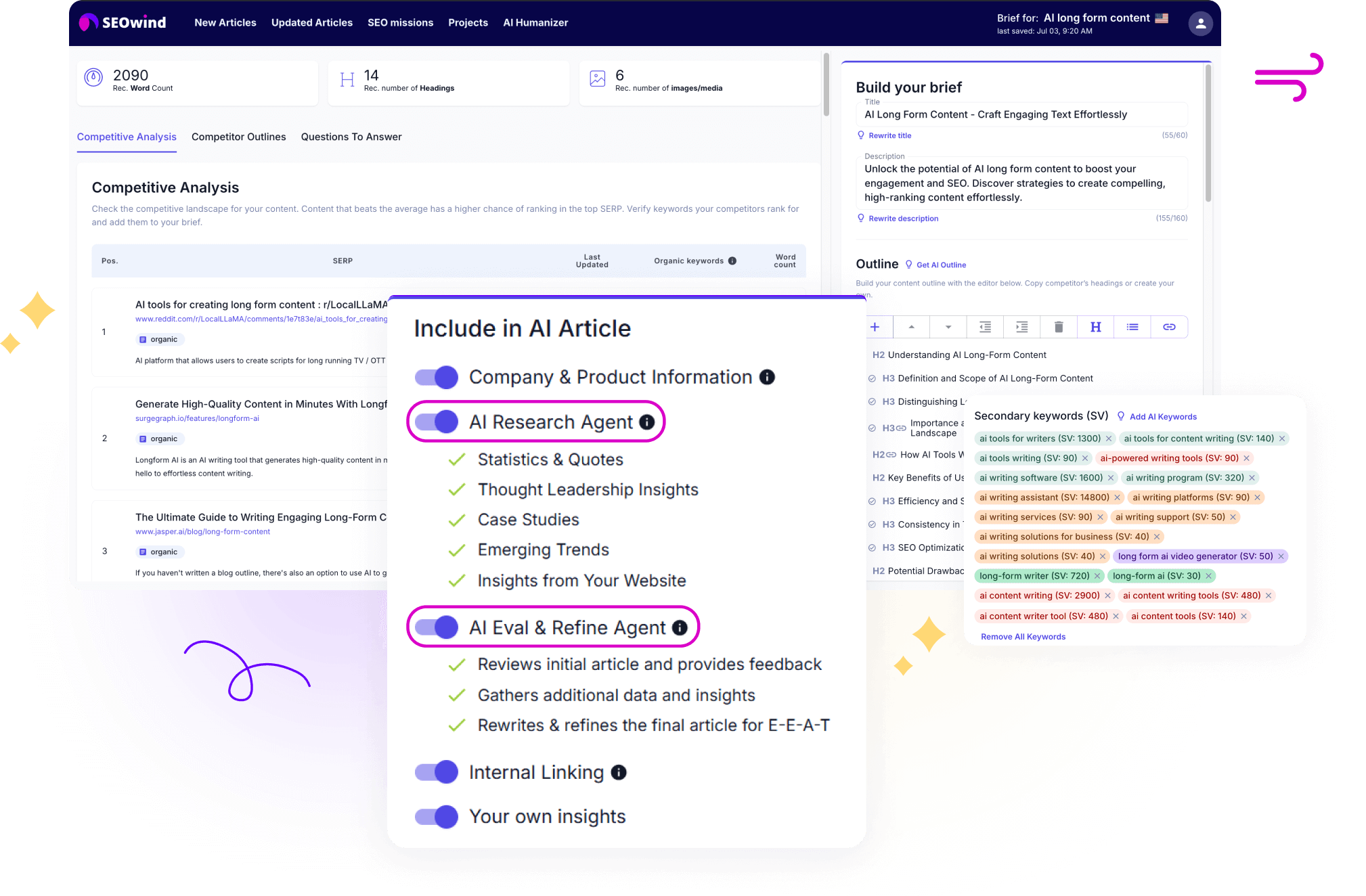This screenshot has height=896, width=1366.
Task: Switch to Questions To Answer tab
Action: pos(351,137)
